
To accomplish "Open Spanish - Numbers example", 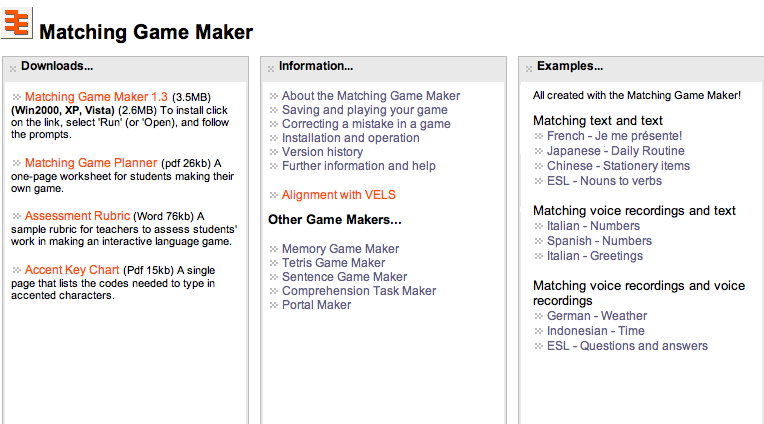I will click(599, 241).
